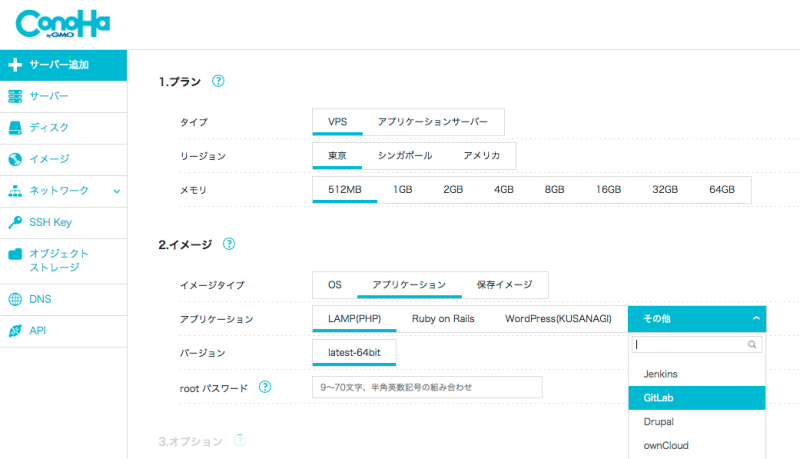The image size is (800, 459).
Task: Click the SSH Key key icon
Action: [15, 222]
